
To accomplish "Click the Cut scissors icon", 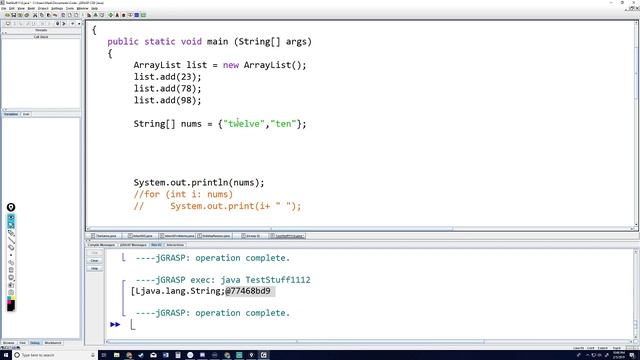I will 35,15.
